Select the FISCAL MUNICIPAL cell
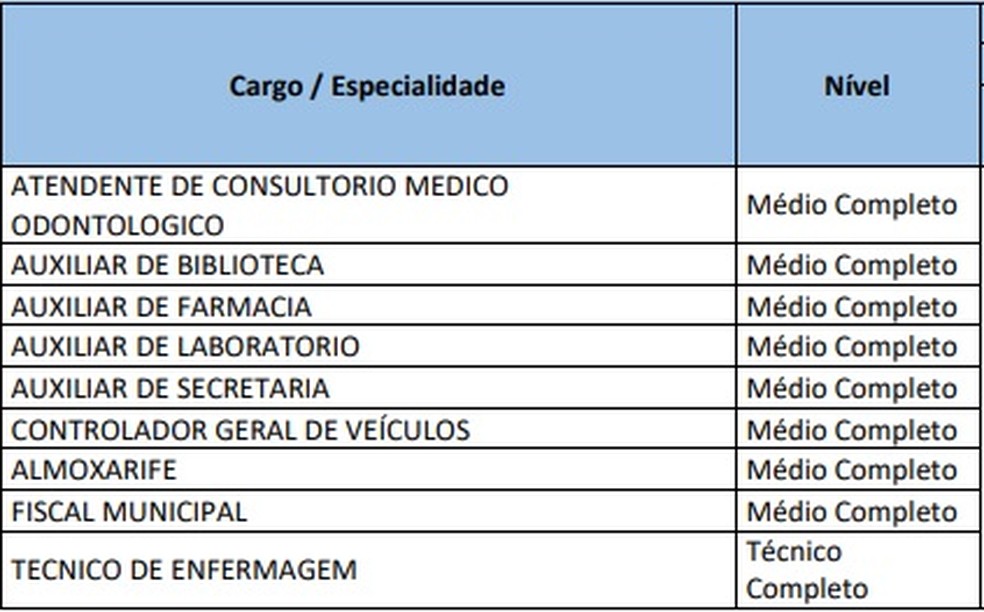The width and height of the screenshot is (984, 612). pyautogui.click(x=130, y=512)
